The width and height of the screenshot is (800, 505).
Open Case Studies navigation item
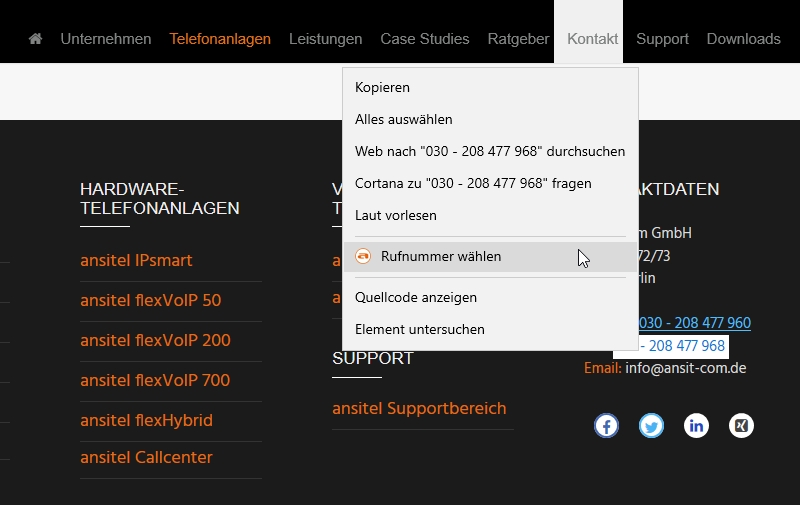tap(424, 39)
